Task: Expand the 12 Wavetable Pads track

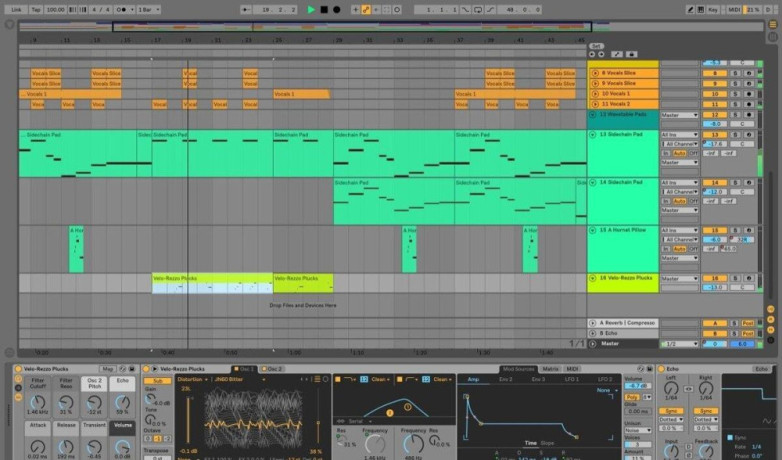Action: click(592, 115)
